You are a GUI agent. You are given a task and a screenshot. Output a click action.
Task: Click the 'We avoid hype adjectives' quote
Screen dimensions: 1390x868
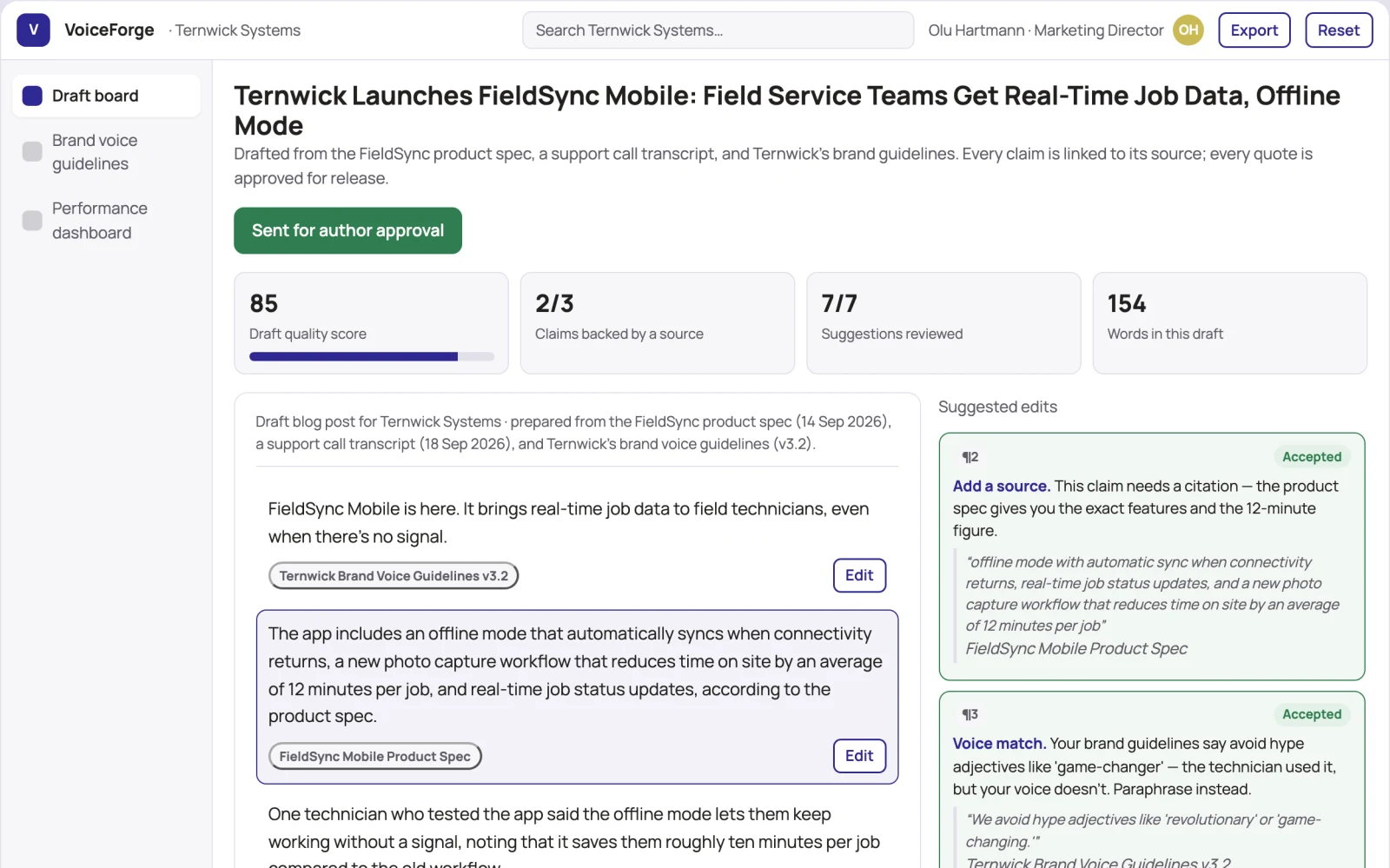[x=1143, y=831]
